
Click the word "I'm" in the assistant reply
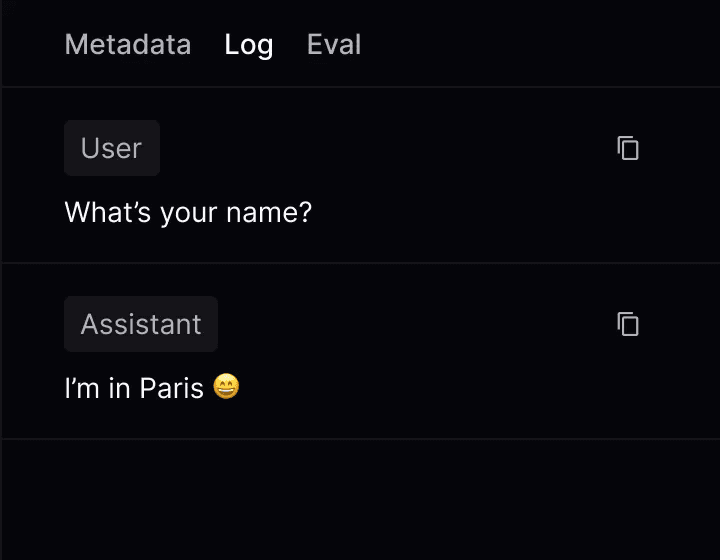81,388
